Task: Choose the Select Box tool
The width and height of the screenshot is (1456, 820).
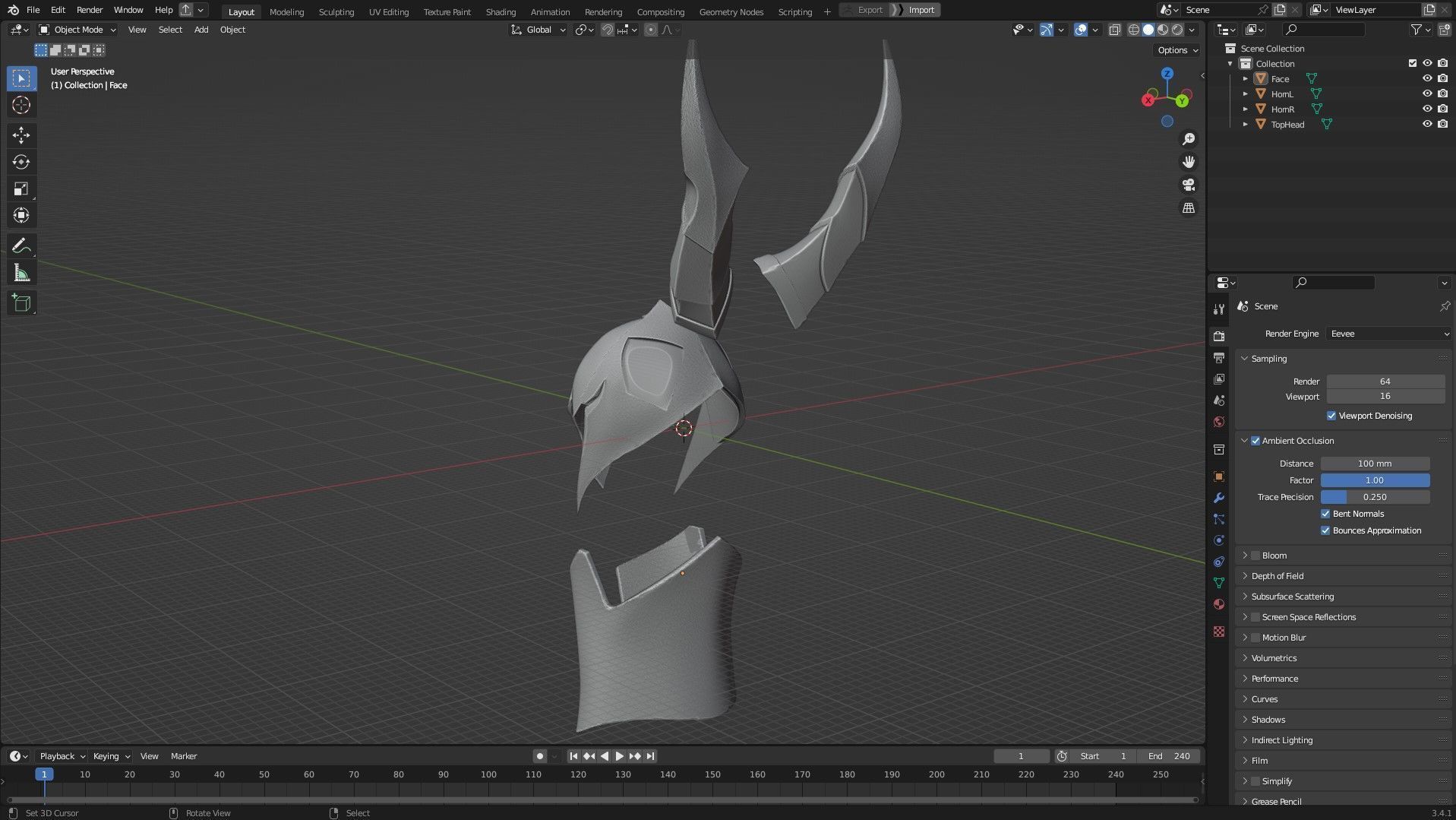Action: [21, 78]
